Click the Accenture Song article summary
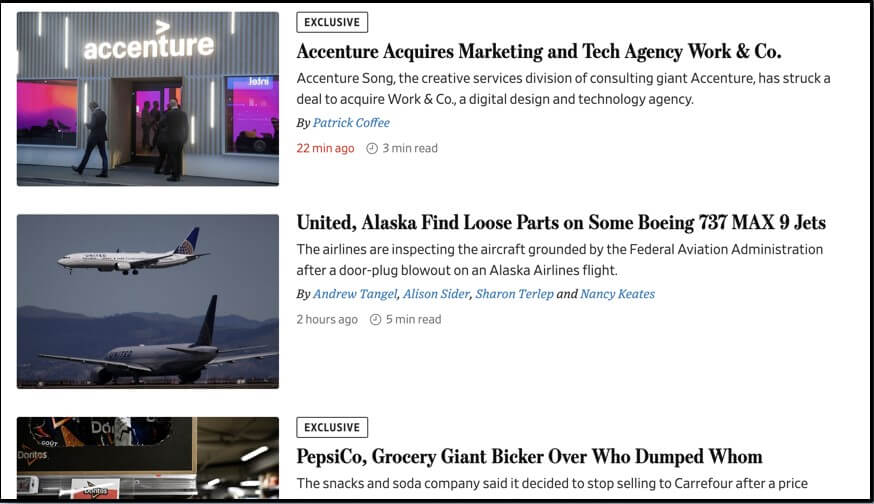The height and width of the screenshot is (504, 874). coord(563,88)
